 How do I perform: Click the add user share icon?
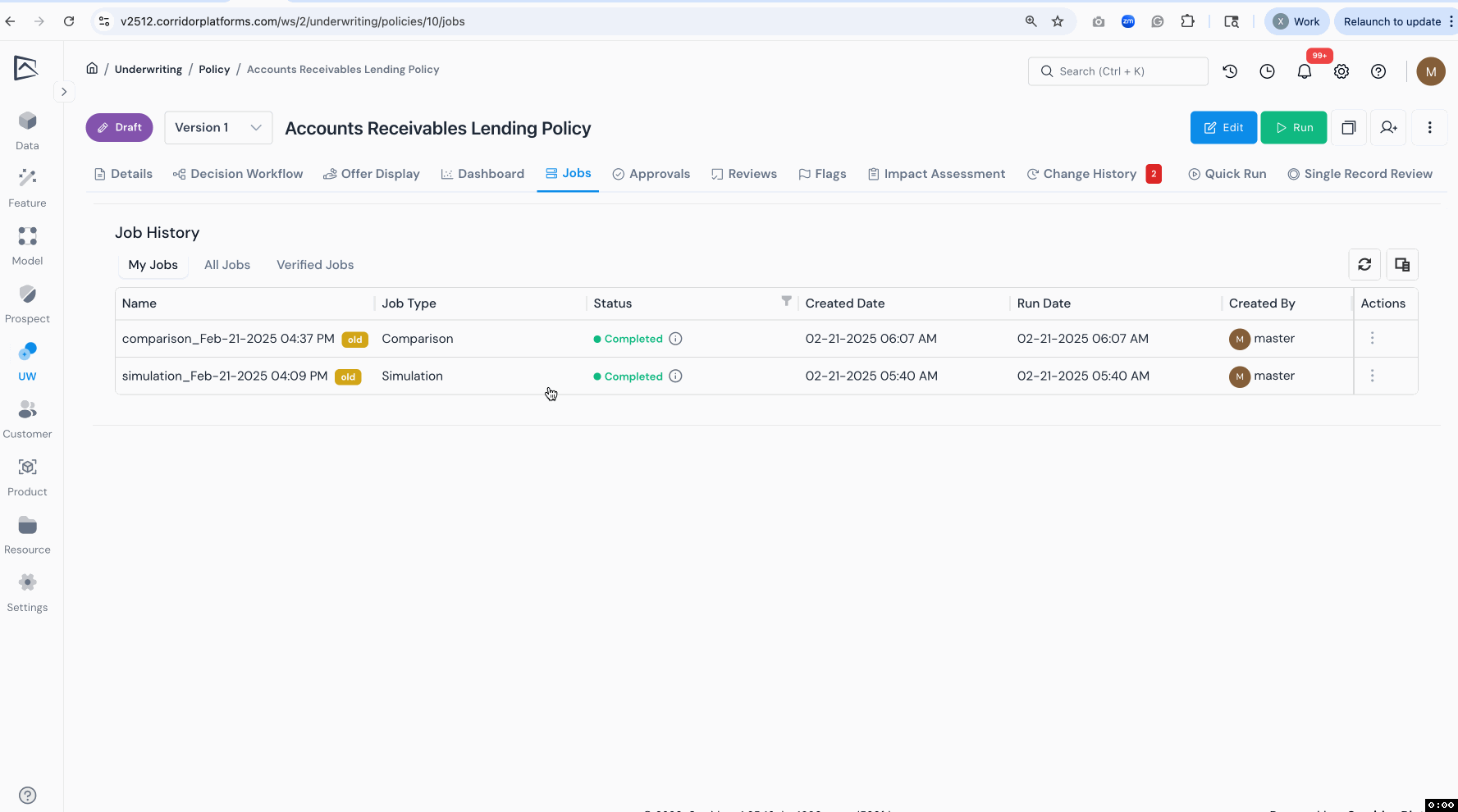tap(1388, 127)
